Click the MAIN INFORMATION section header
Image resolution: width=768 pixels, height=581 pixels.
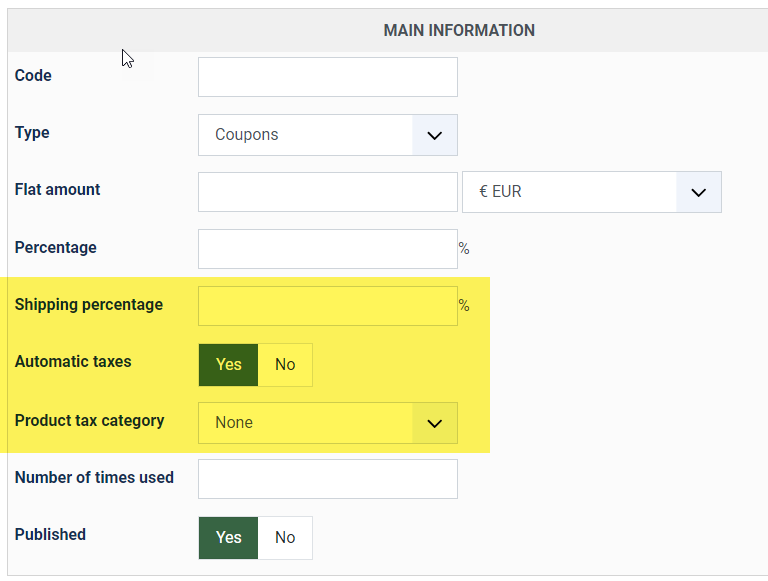click(x=459, y=31)
